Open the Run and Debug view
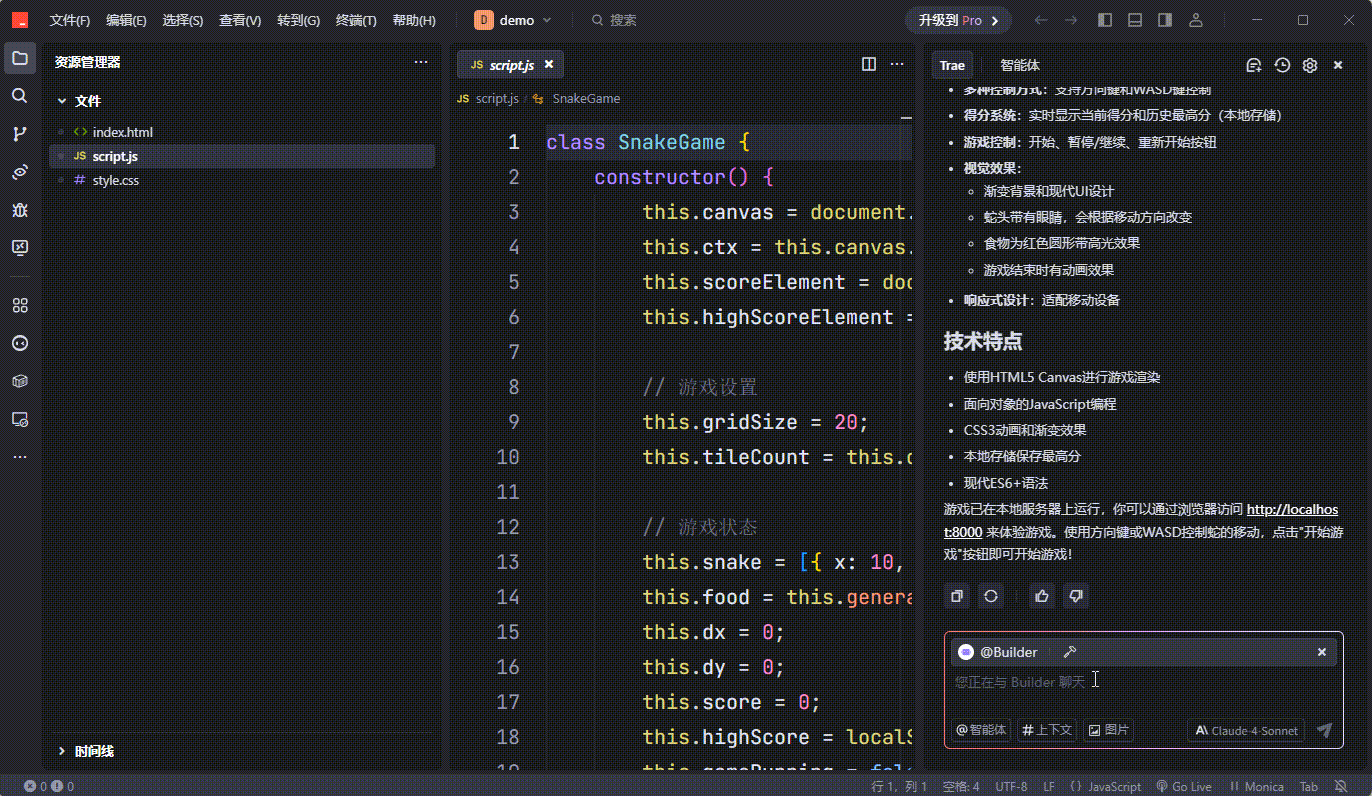 [19, 210]
